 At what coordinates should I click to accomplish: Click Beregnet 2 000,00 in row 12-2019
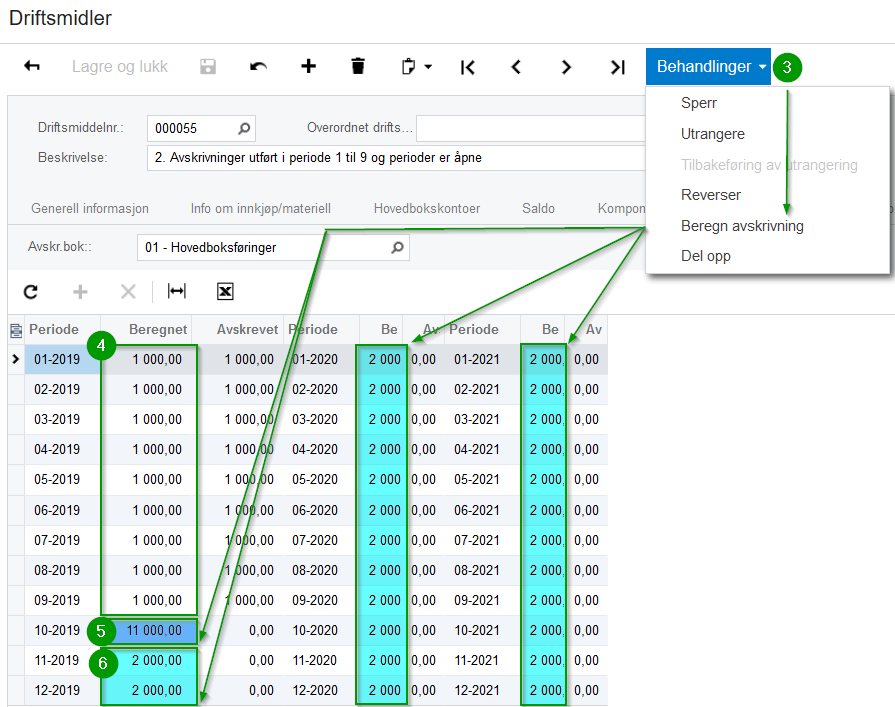point(150,690)
